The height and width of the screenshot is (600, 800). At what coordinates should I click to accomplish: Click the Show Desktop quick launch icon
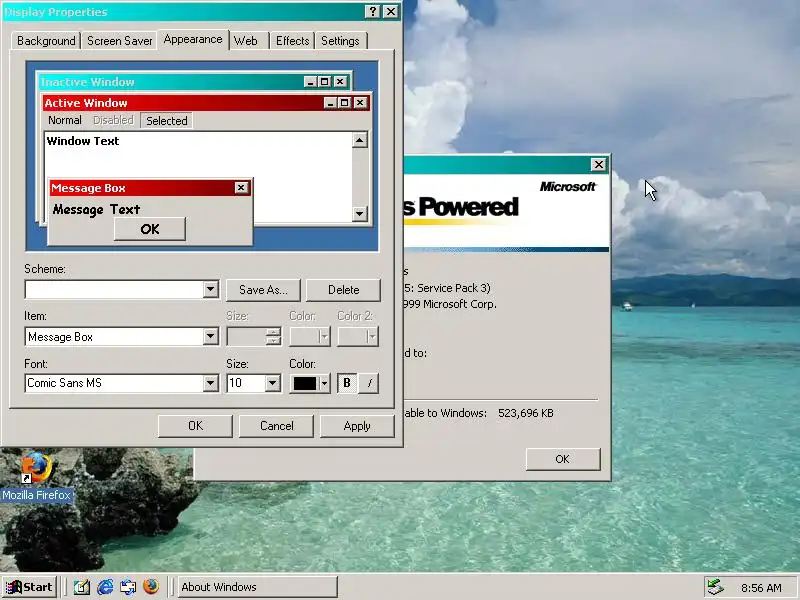tap(82, 587)
